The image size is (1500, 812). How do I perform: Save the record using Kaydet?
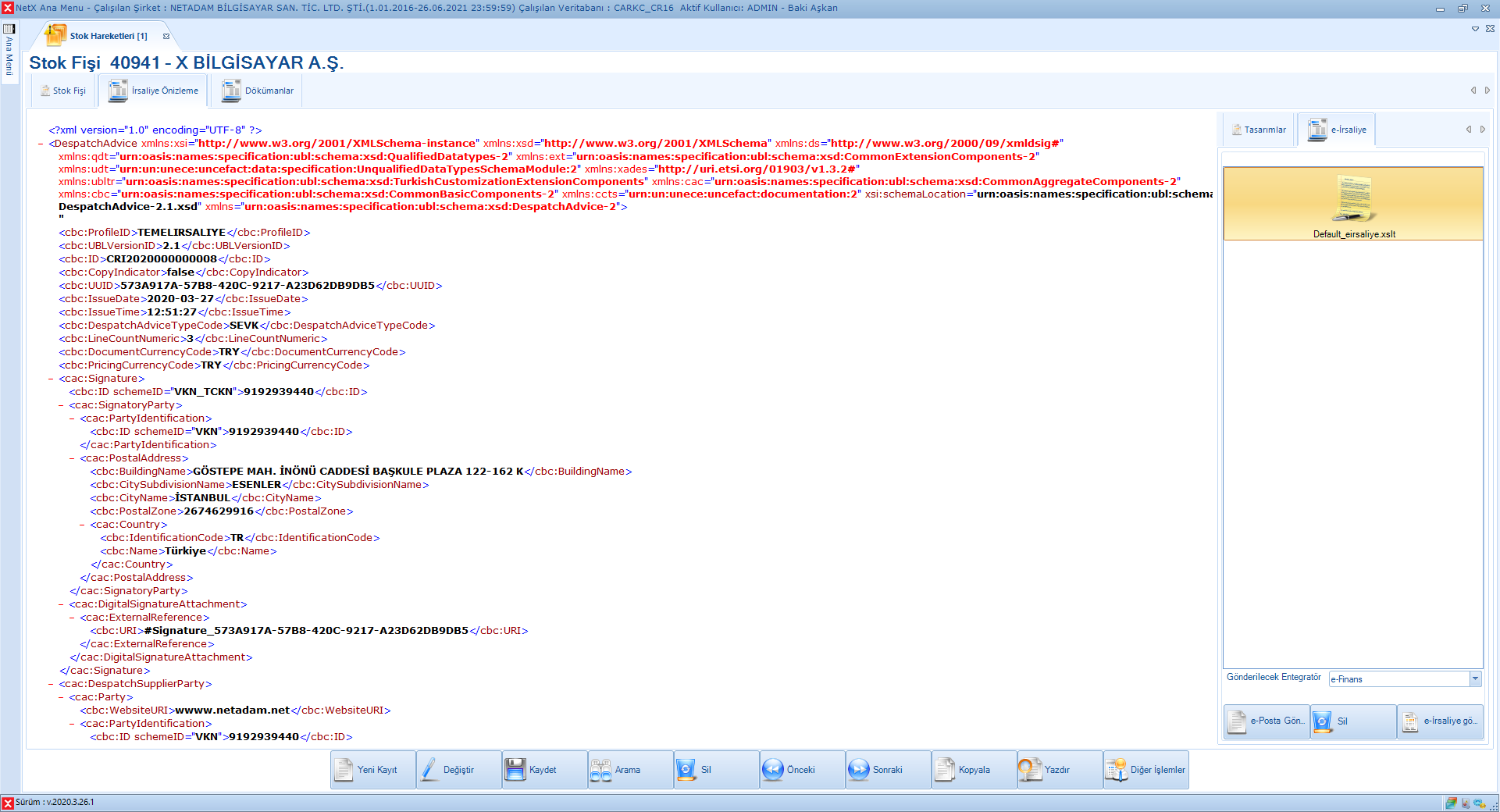coord(543,770)
